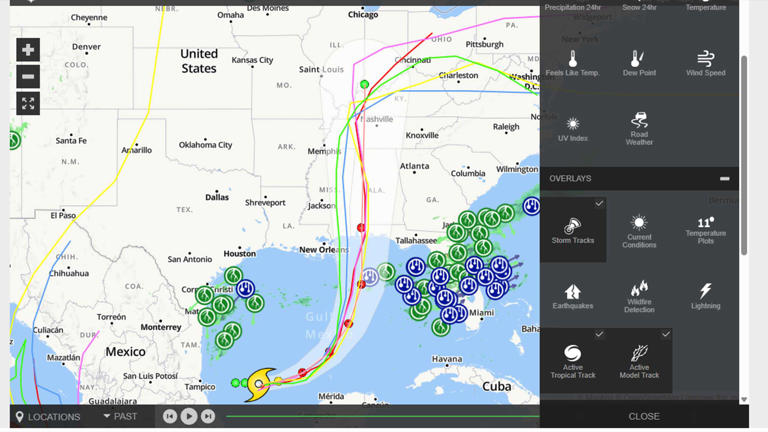
Task: Click the green timeline progress bar
Action: coord(383,416)
